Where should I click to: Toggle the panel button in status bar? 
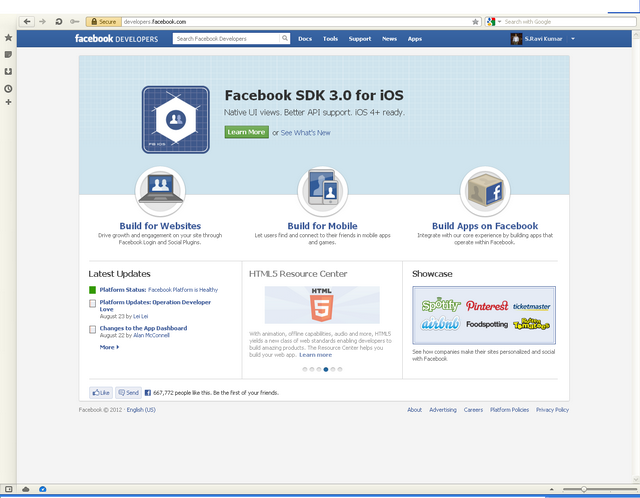click(9, 489)
